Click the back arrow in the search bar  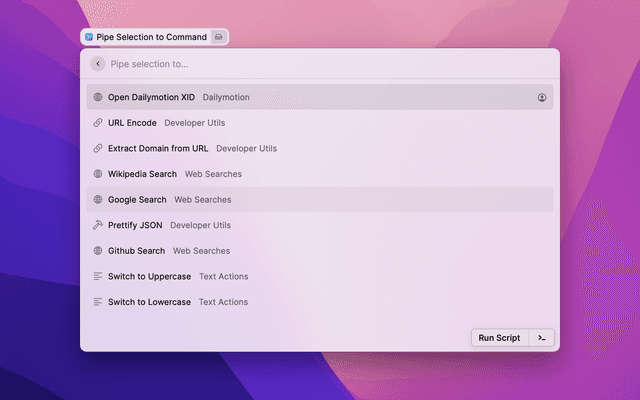[x=97, y=64]
